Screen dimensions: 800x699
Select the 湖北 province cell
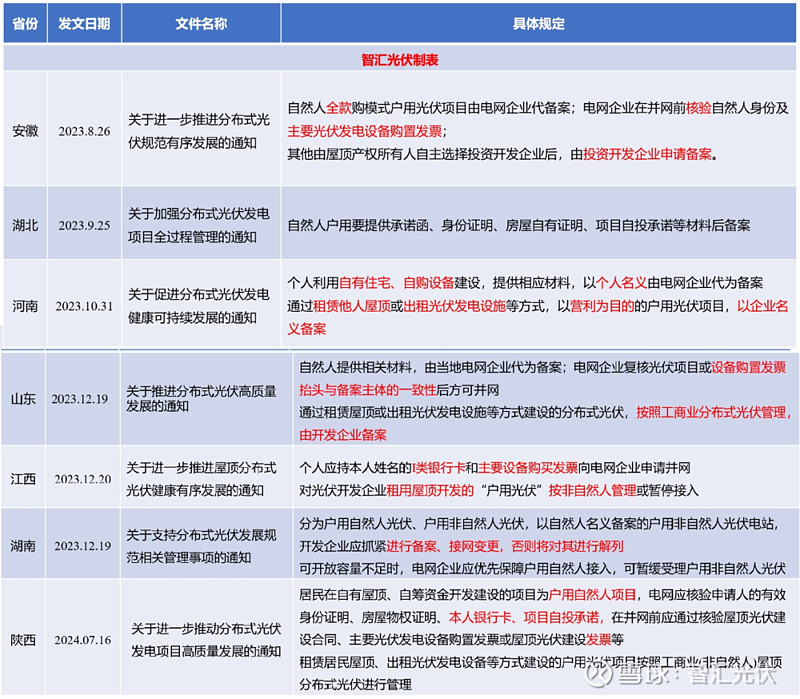(25, 225)
